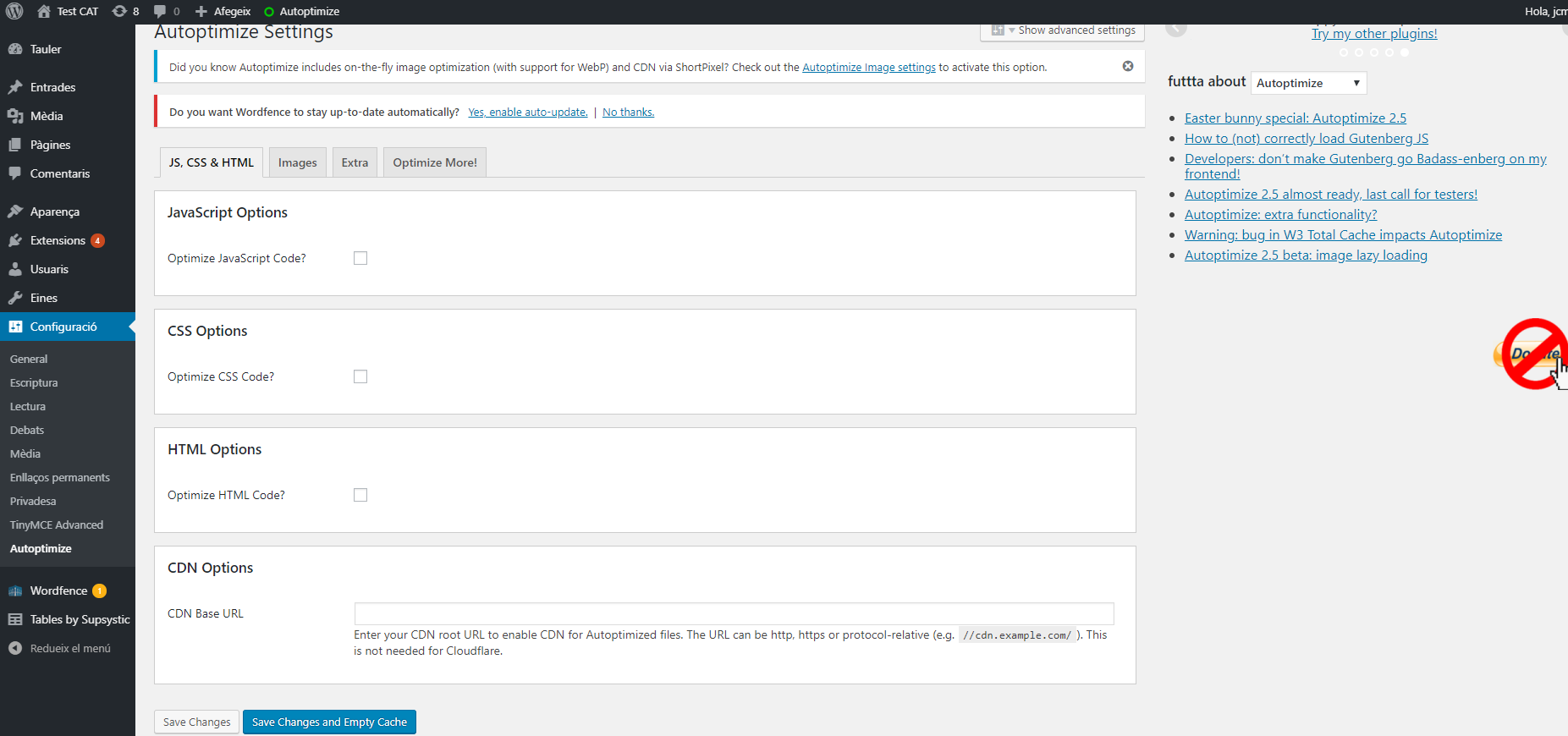Switch to JS, CSS & HTML tab
Viewport: 1568px width, 736px height.
coord(212,162)
